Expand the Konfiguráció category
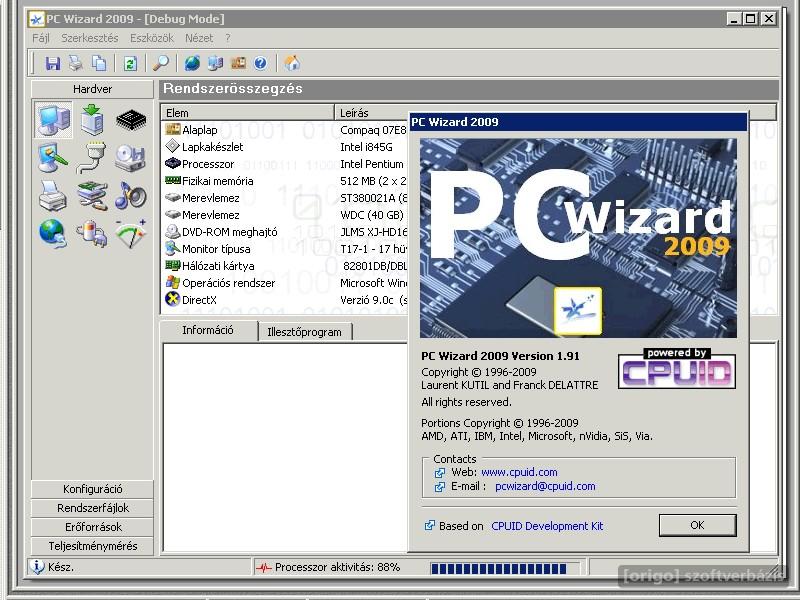 tap(92, 489)
